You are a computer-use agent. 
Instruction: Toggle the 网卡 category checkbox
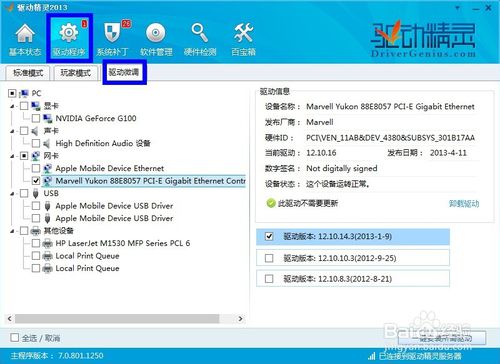pyautogui.click(x=24, y=156)
